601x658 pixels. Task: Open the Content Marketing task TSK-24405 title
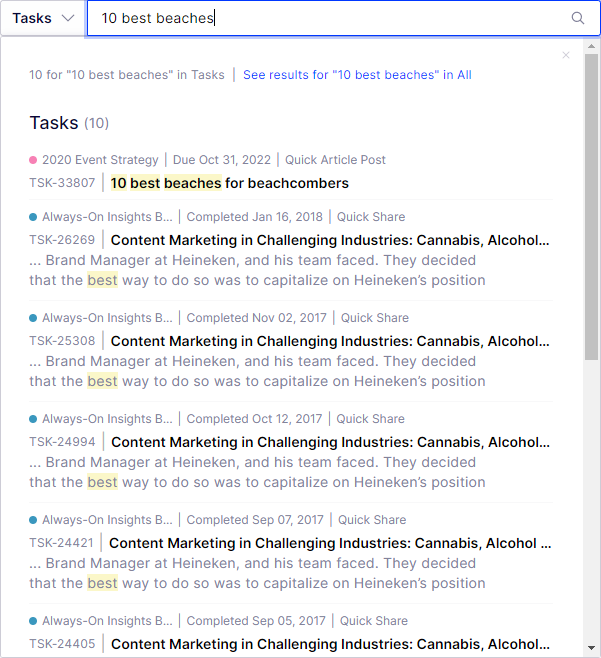pyautogui.click(x=330, y=644)
